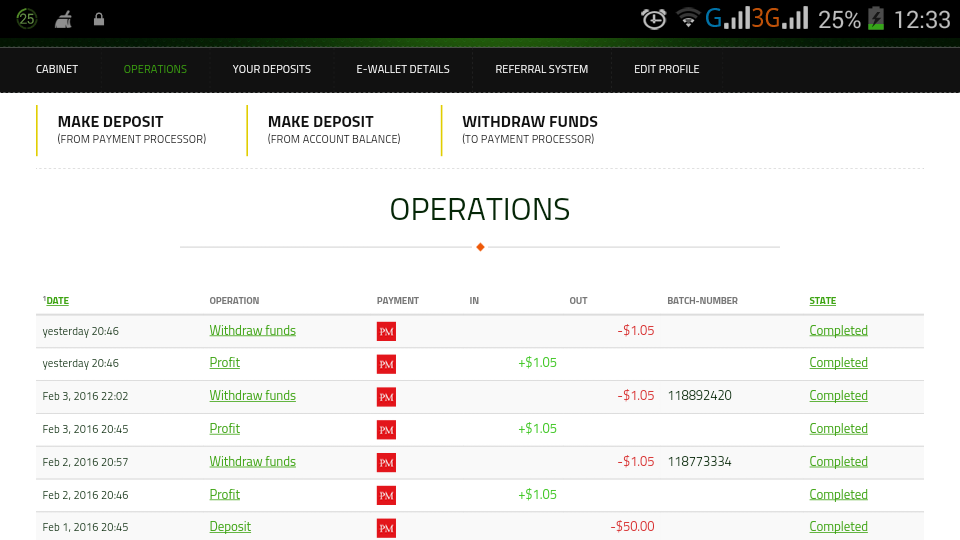The width and height of the screenshot is (960, 540).
Task: Open the Referral System page
Action: pyautogui.click(x=541, y=69)
